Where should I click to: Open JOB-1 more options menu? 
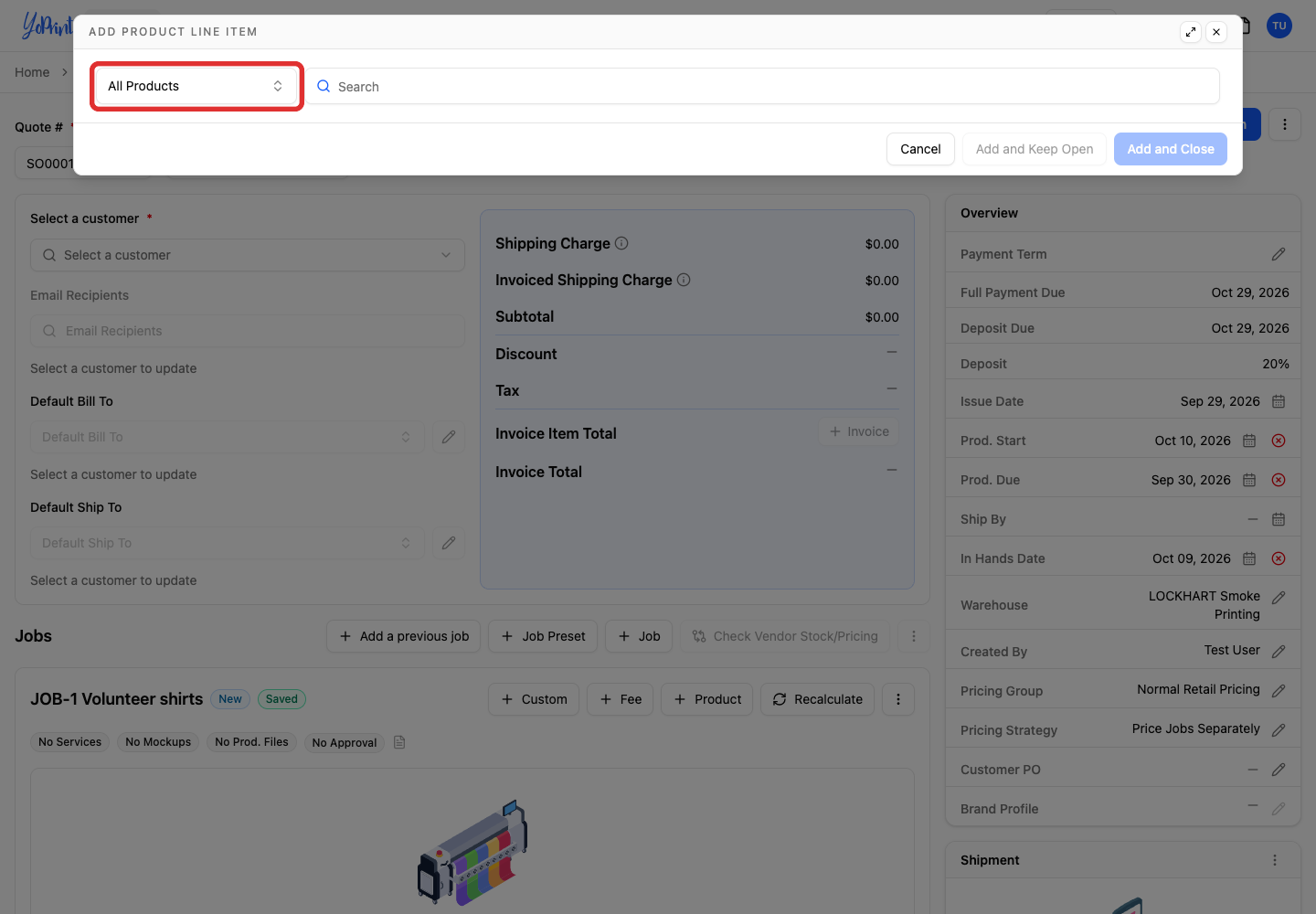point(898,699)
